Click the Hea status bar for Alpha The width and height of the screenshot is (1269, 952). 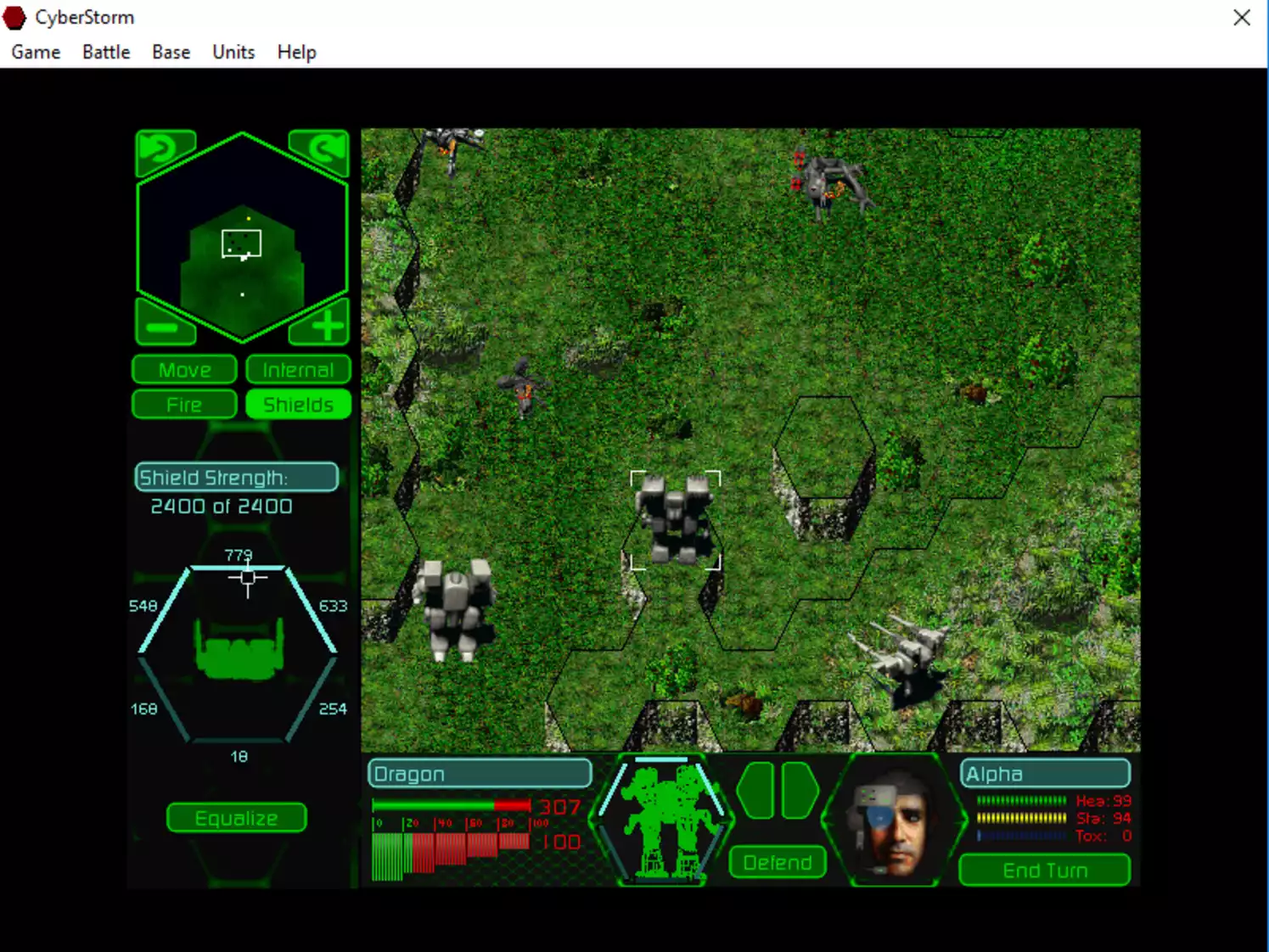pyautogui.click(x=1021, y=800)
